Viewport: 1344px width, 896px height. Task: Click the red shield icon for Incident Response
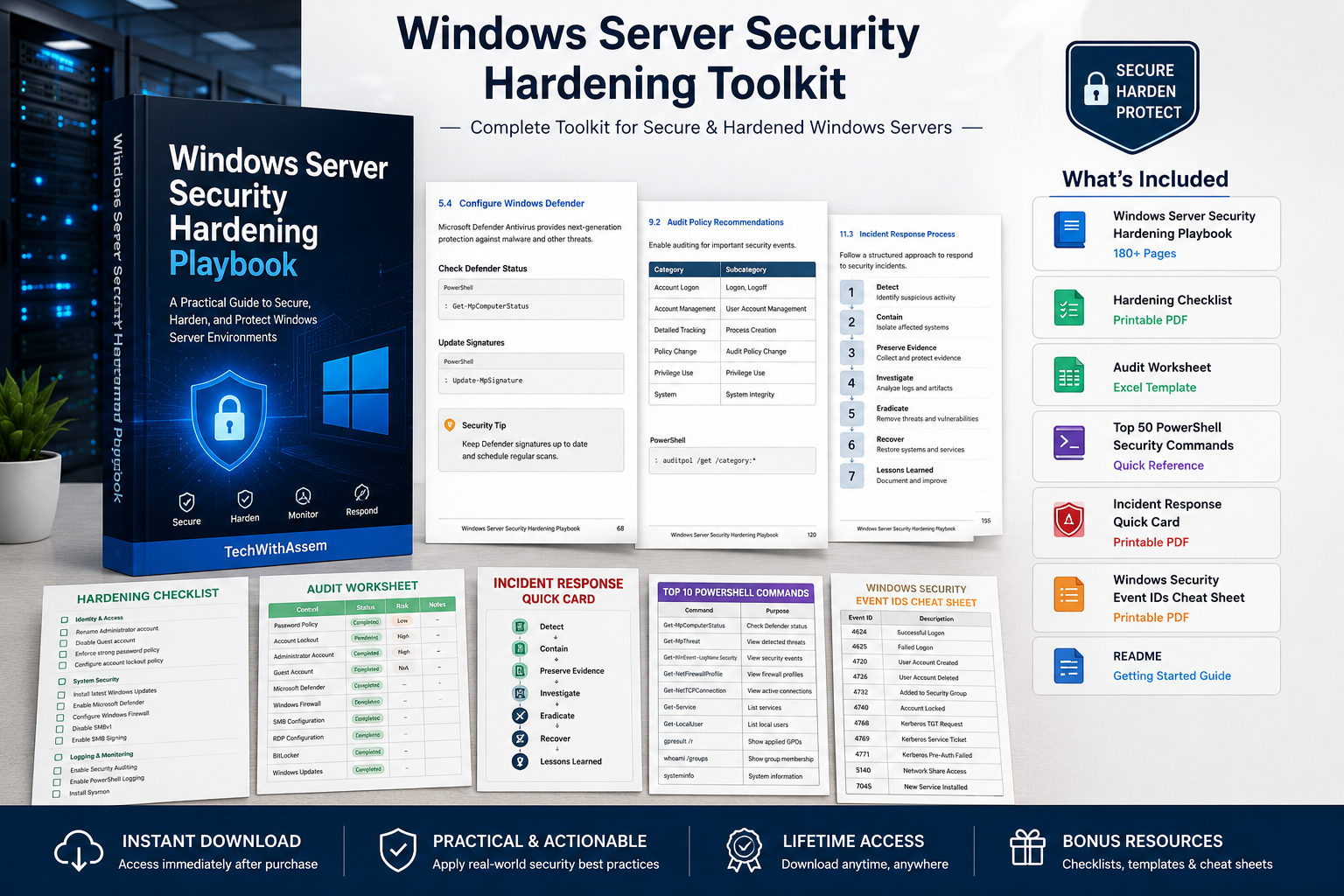[x=1069, y=520]
